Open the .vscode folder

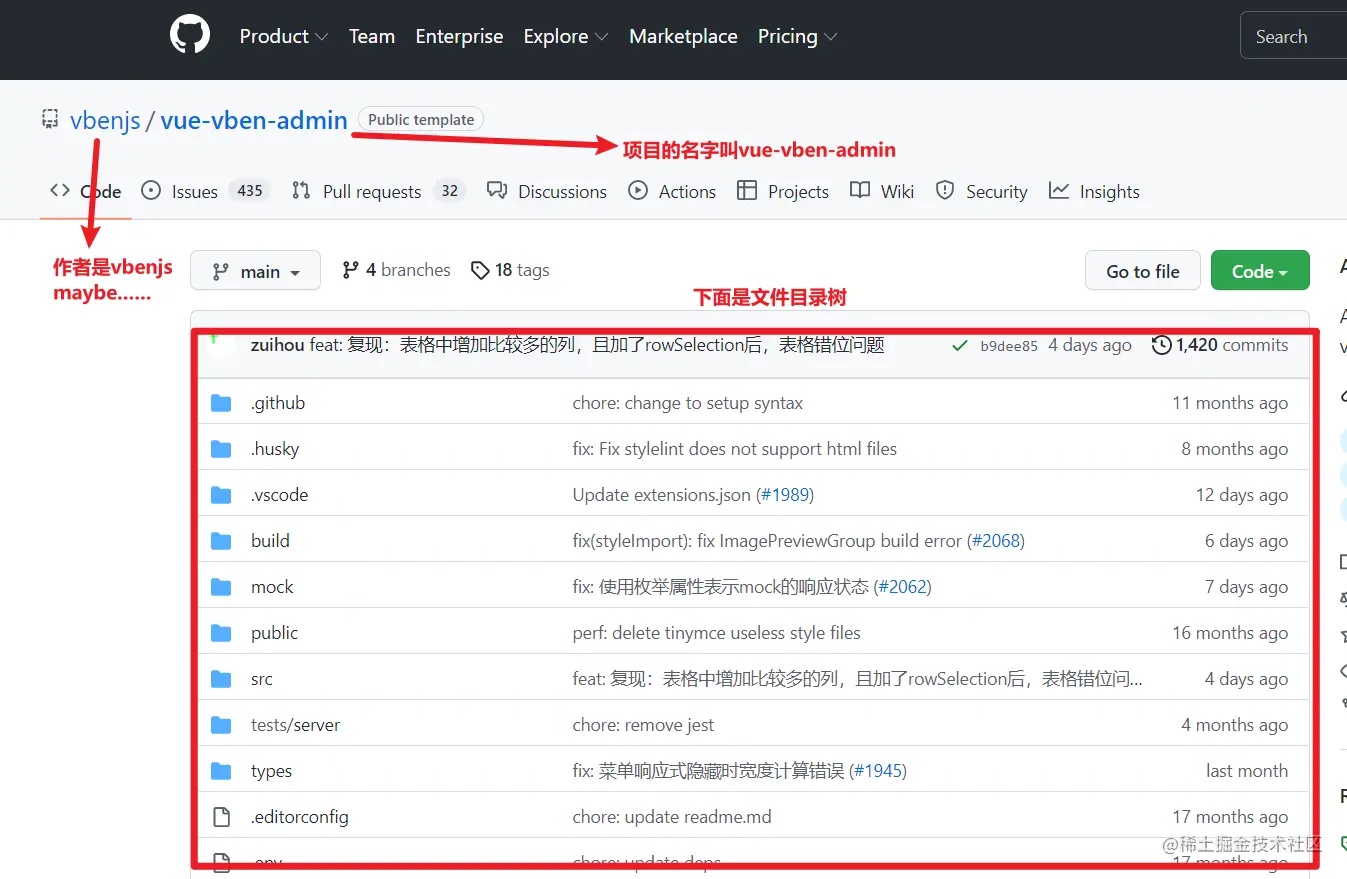[280, 495]
